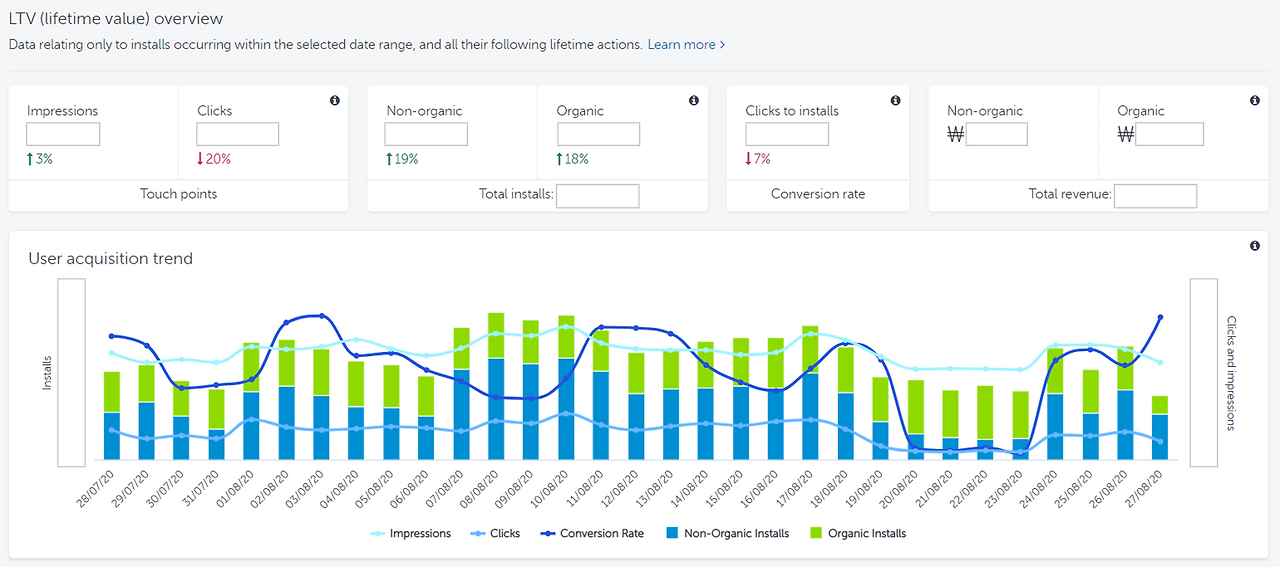Select the Total revenue value field
The height and width of the screenshot is (567, 1280).
tap(1155, 196)
